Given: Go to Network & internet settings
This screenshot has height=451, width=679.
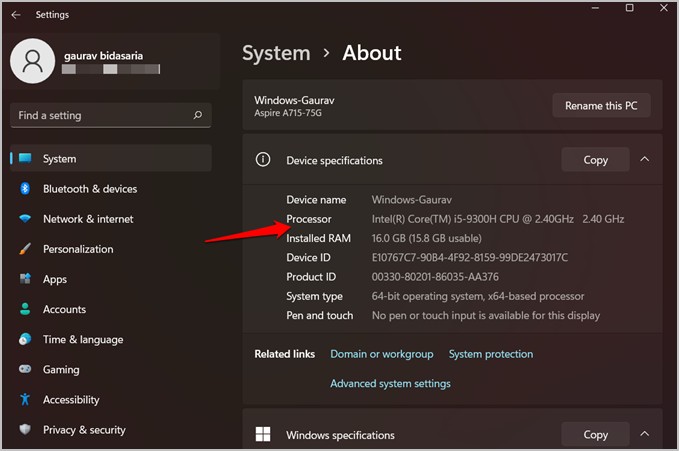Looking at the screenshot, I should 111,219.
